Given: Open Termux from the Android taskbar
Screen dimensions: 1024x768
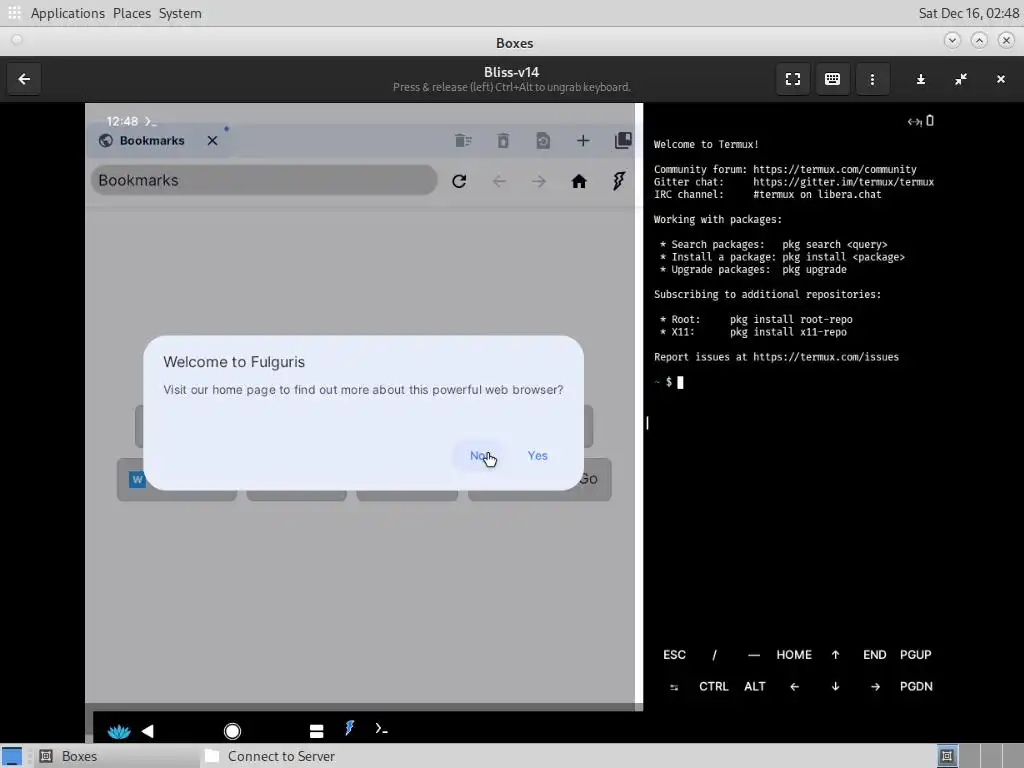Looking at the screenshot, I should coord(381,728).
